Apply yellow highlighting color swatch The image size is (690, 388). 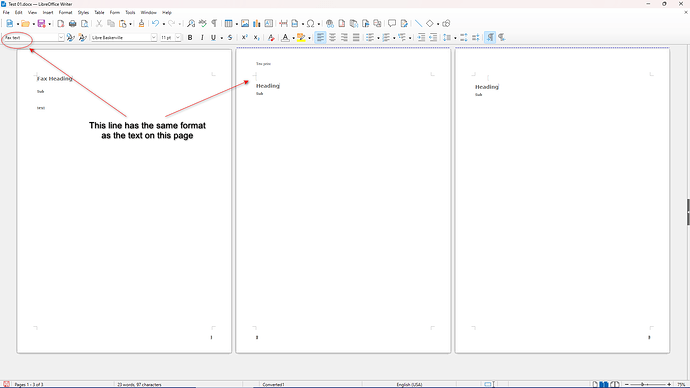pyautogui.click(x=301, y=38)
